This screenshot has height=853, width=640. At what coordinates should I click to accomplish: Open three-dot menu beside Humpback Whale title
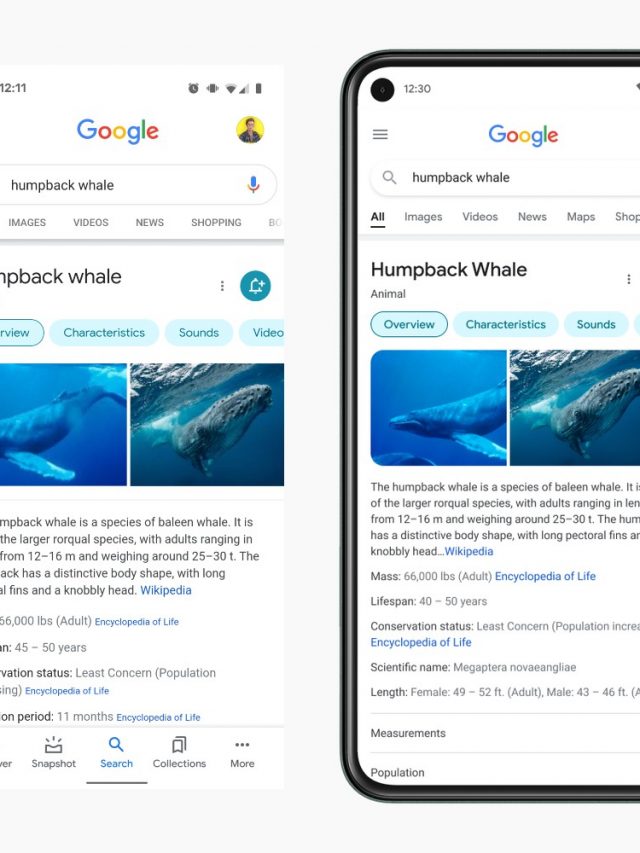click(x=629, y=279)
